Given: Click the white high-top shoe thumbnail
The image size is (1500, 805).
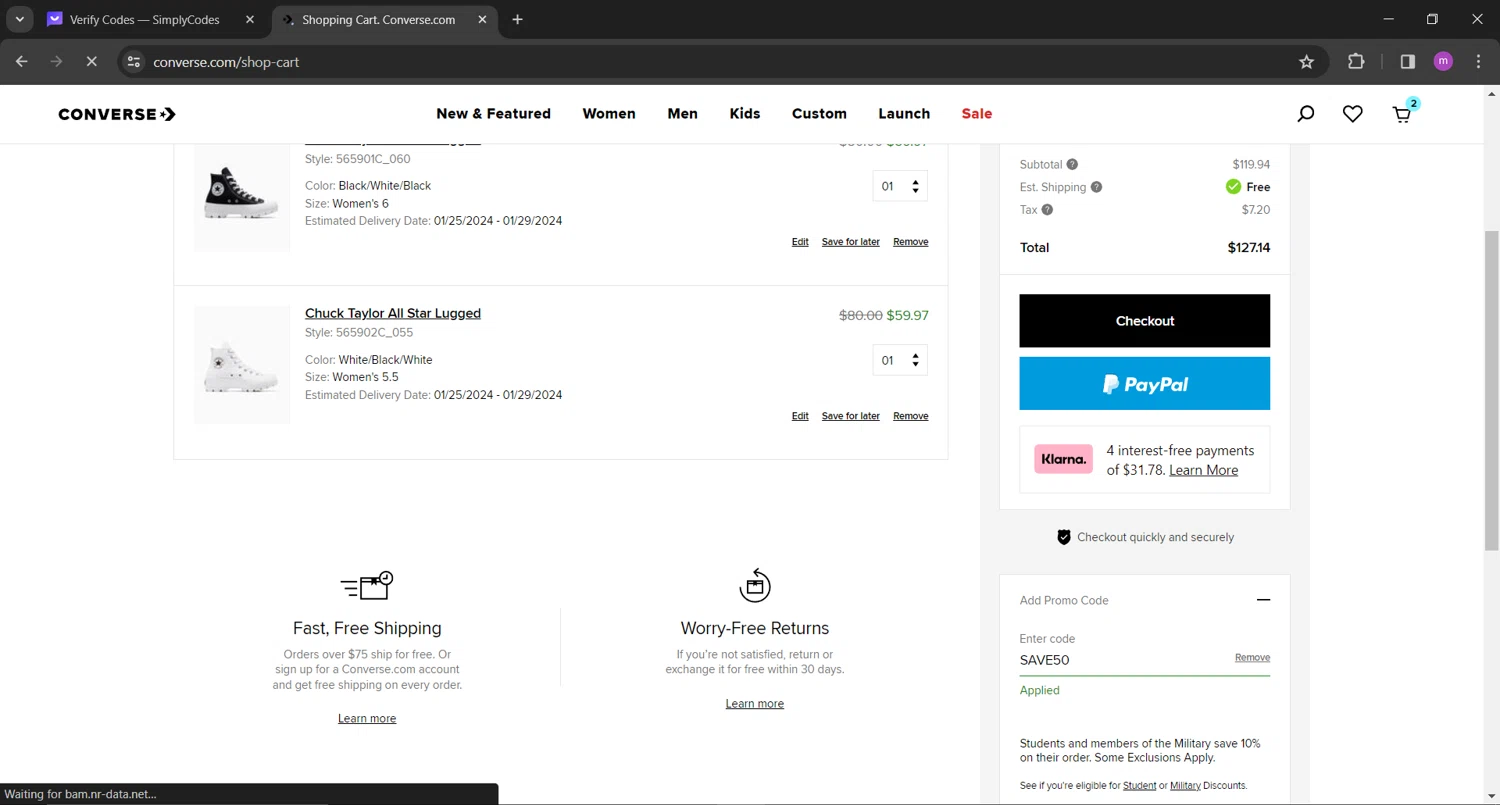Looking at the screenshot, I should [x=242, y=365].
